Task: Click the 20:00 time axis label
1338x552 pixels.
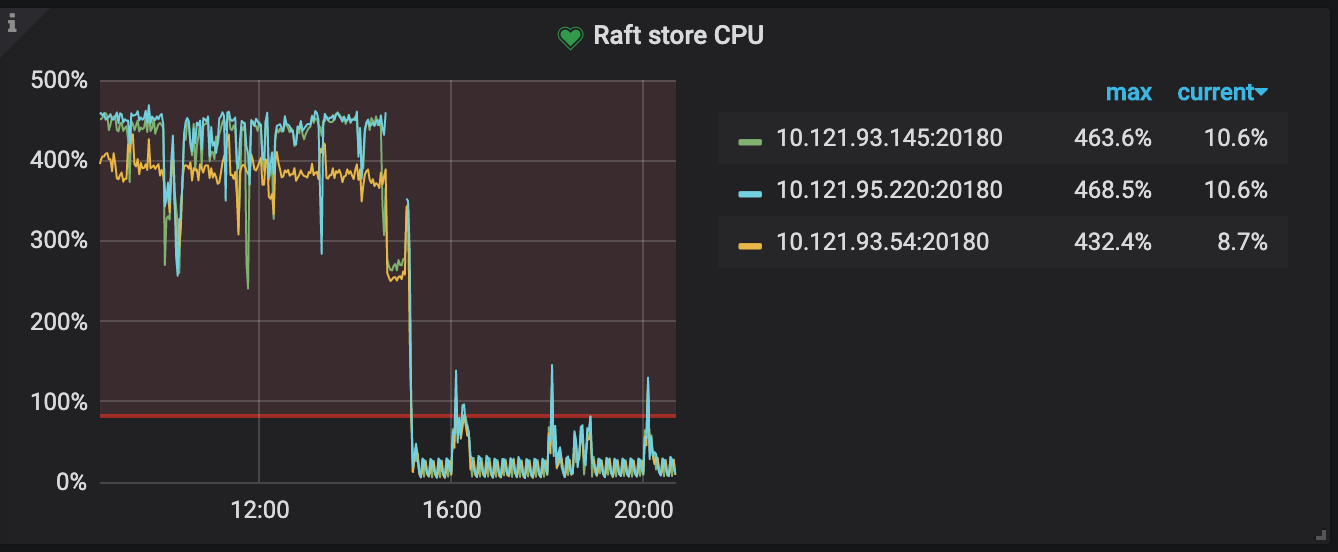Action: point(644,510)
